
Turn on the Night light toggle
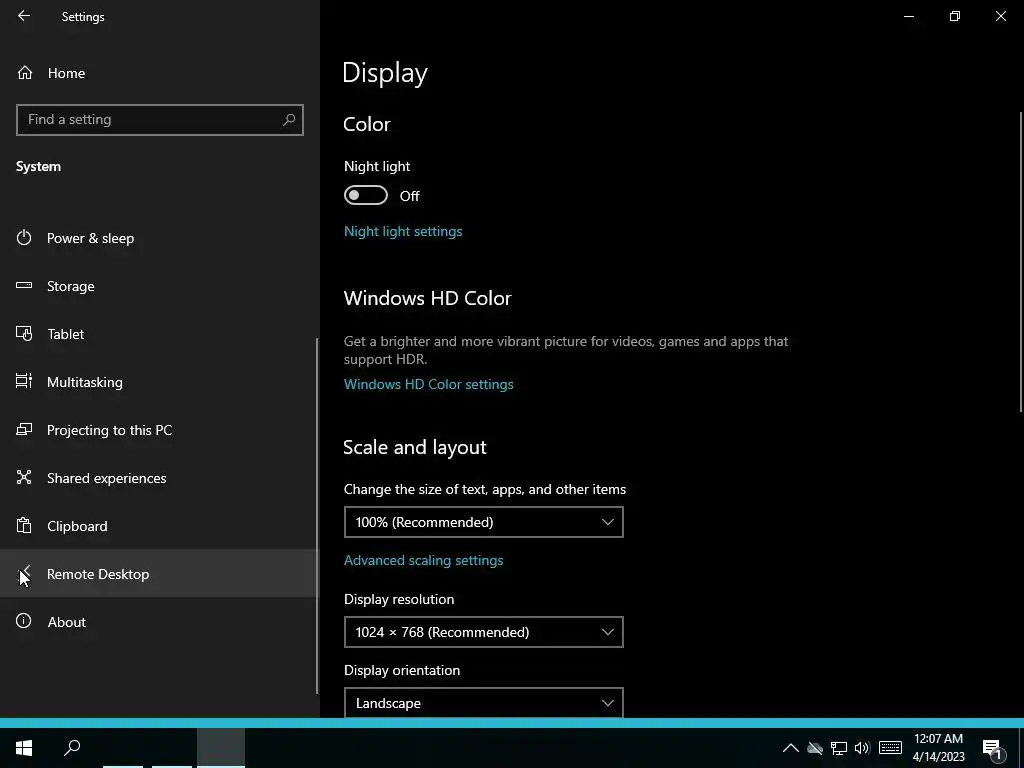point(366,195)
